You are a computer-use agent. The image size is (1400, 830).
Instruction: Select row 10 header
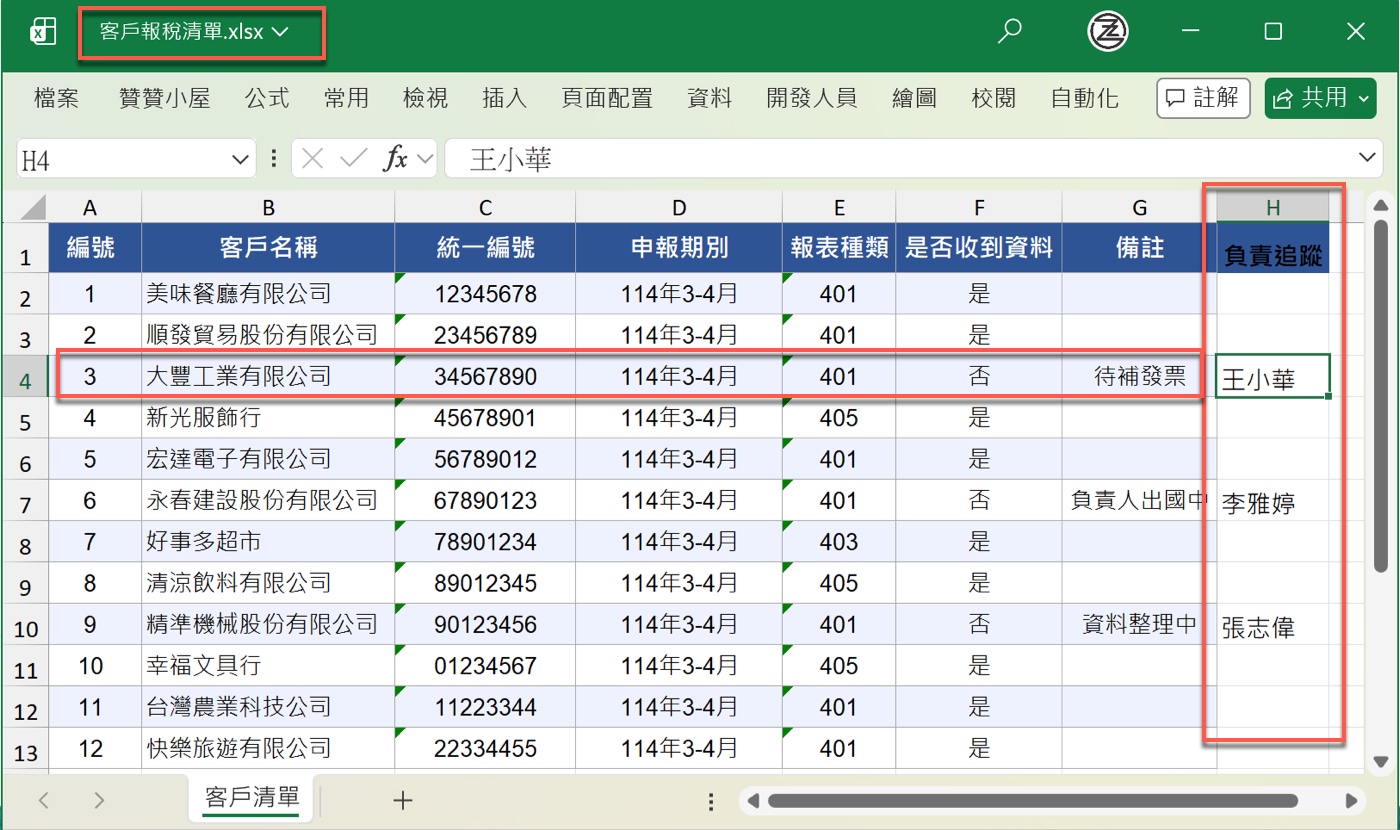[24, 625]
